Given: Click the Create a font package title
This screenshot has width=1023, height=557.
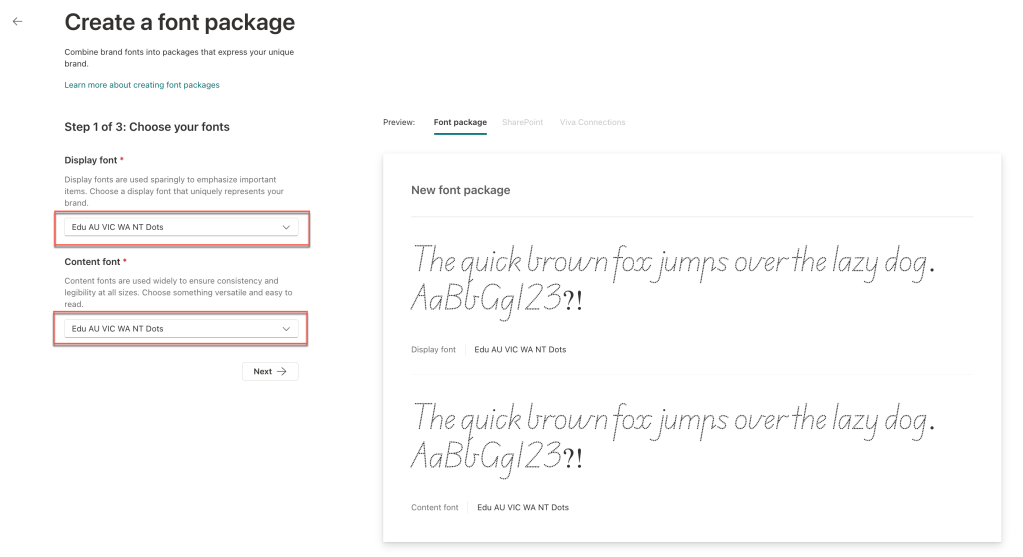Looking at the screenshot, I should (x=180, y=21).
